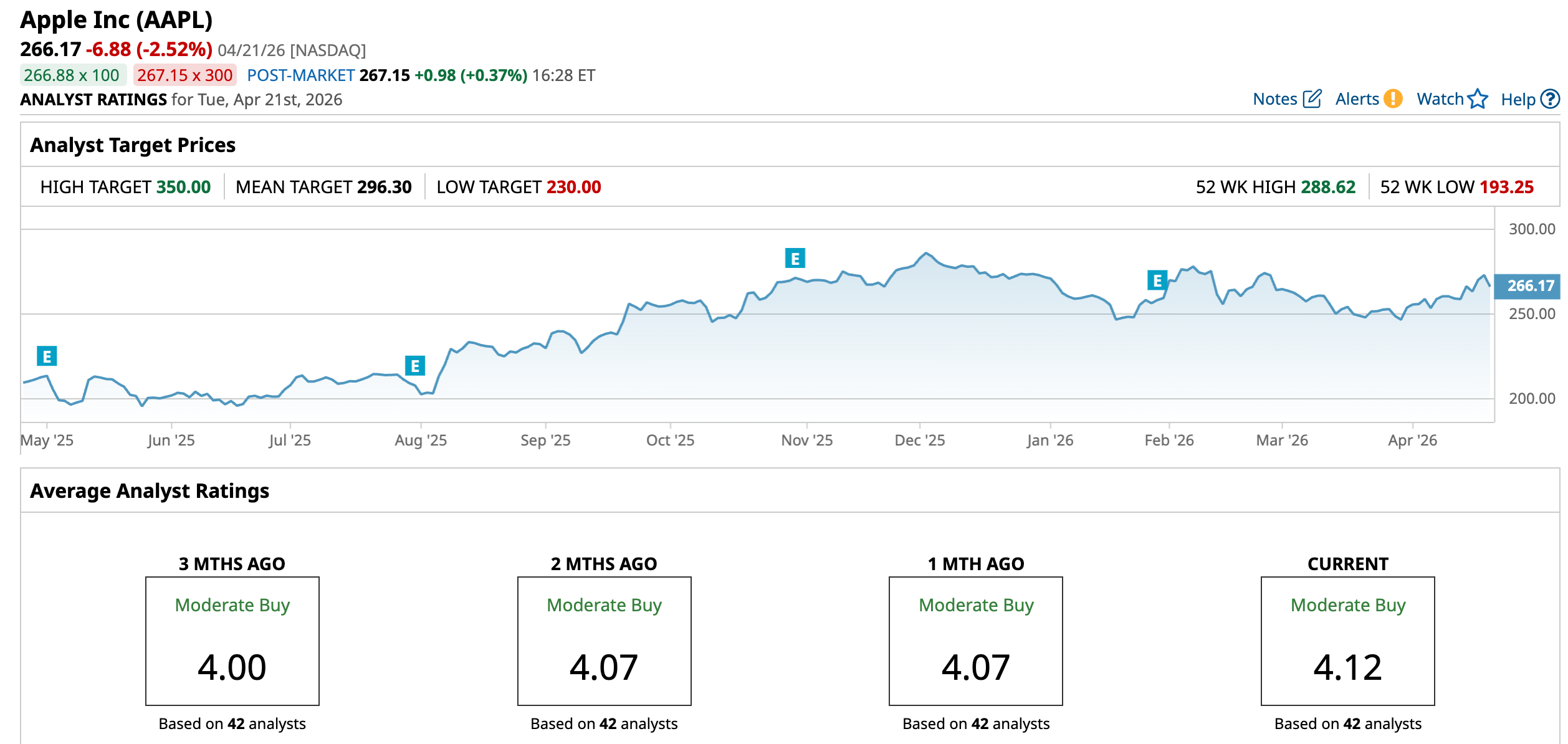Click the Dec '25 peak on price chart
This screenshot has width=1568, height=744.
(926, 254)
